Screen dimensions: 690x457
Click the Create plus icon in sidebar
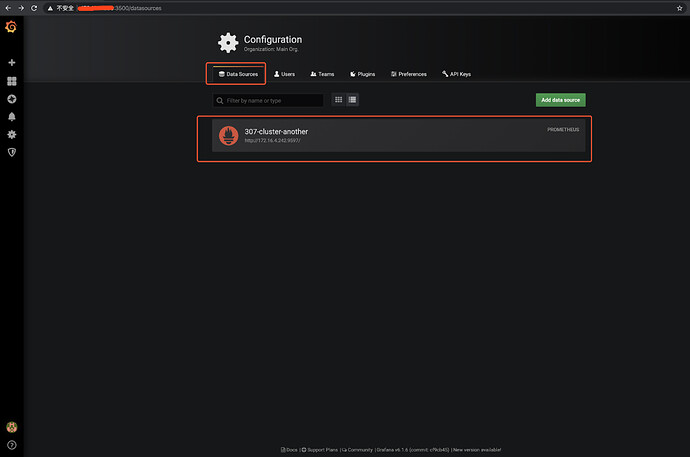(12, 62)
